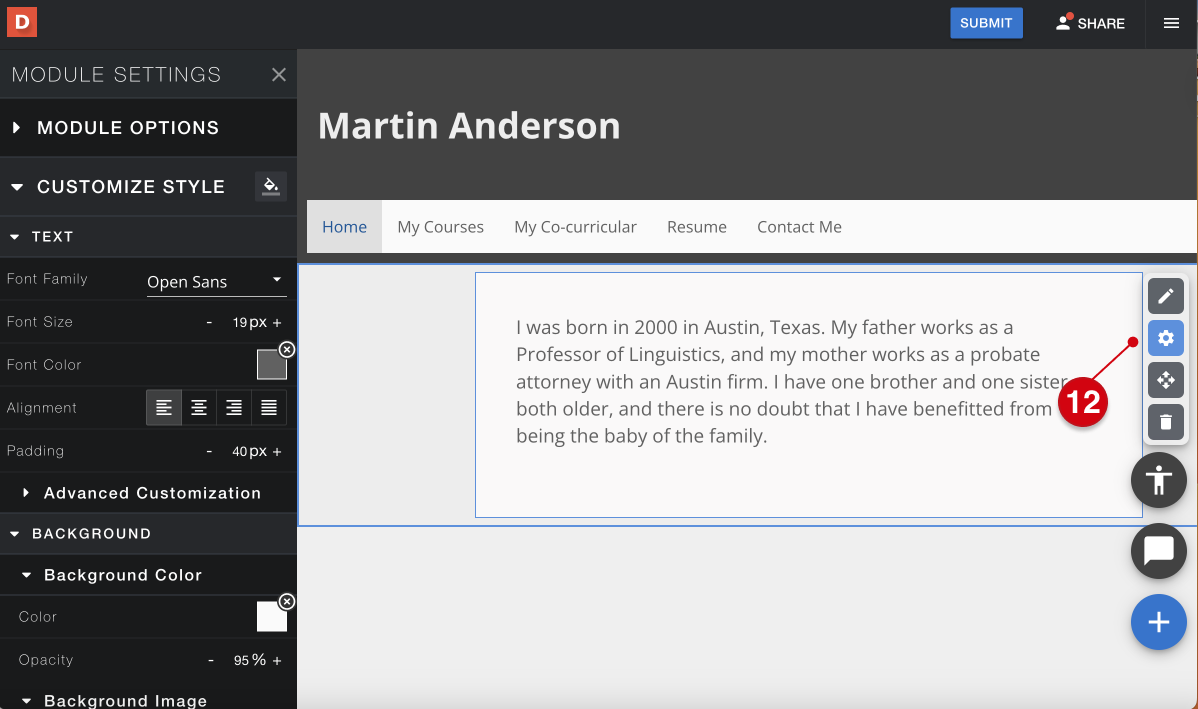
Task: Delete module with trash icon
Action: 1165,422
